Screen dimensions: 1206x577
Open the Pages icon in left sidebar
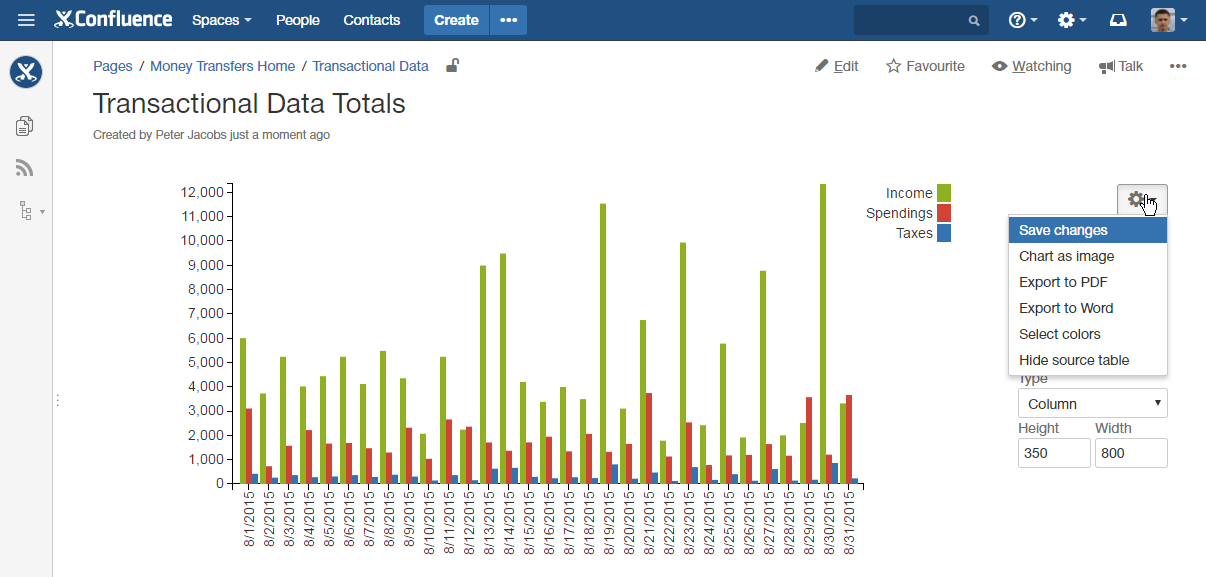(26, 125)
